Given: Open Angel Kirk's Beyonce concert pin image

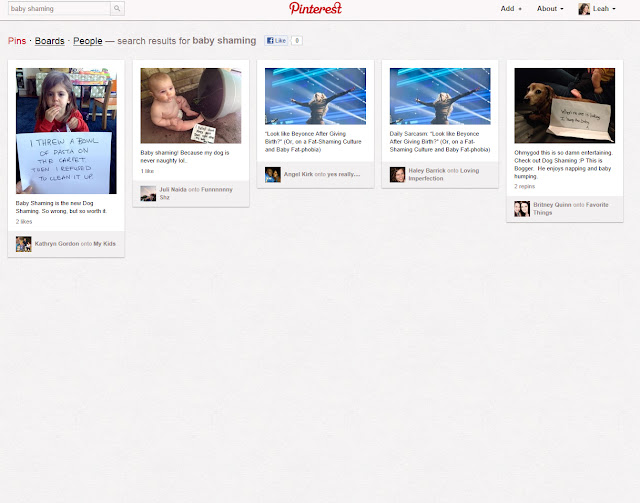Looking at the screenshot, I should 316,96.
